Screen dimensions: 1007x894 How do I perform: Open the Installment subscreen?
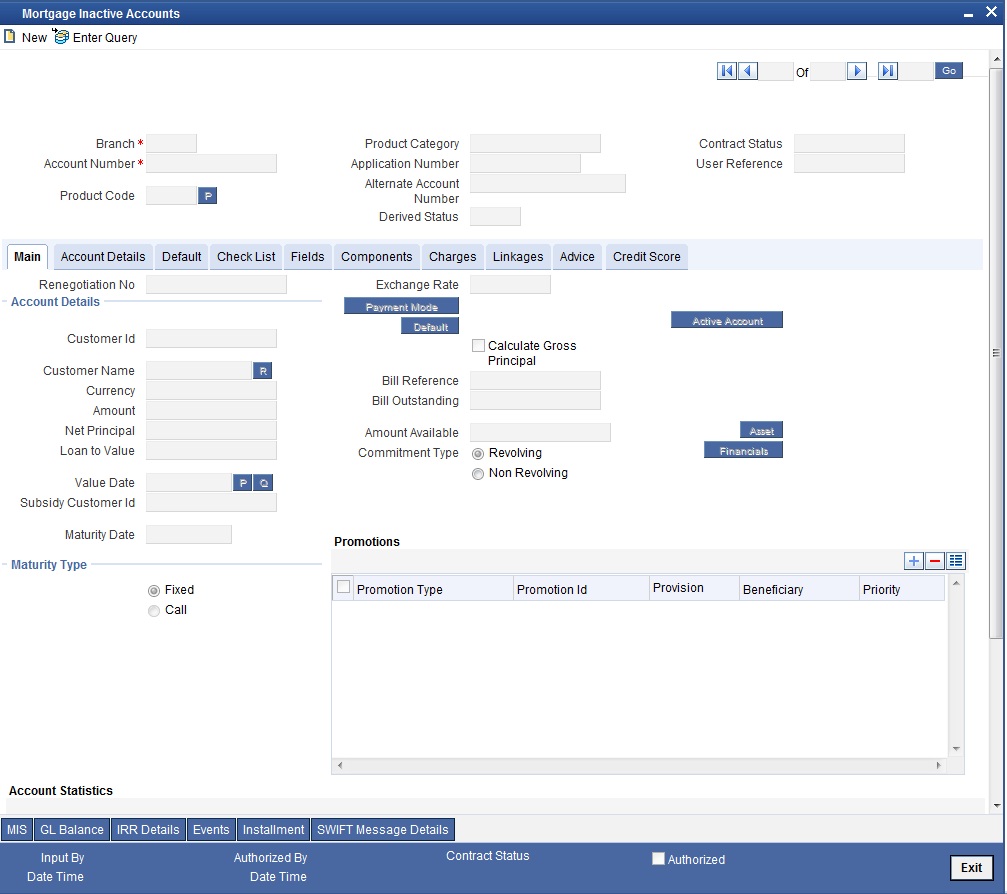[274, 830]
